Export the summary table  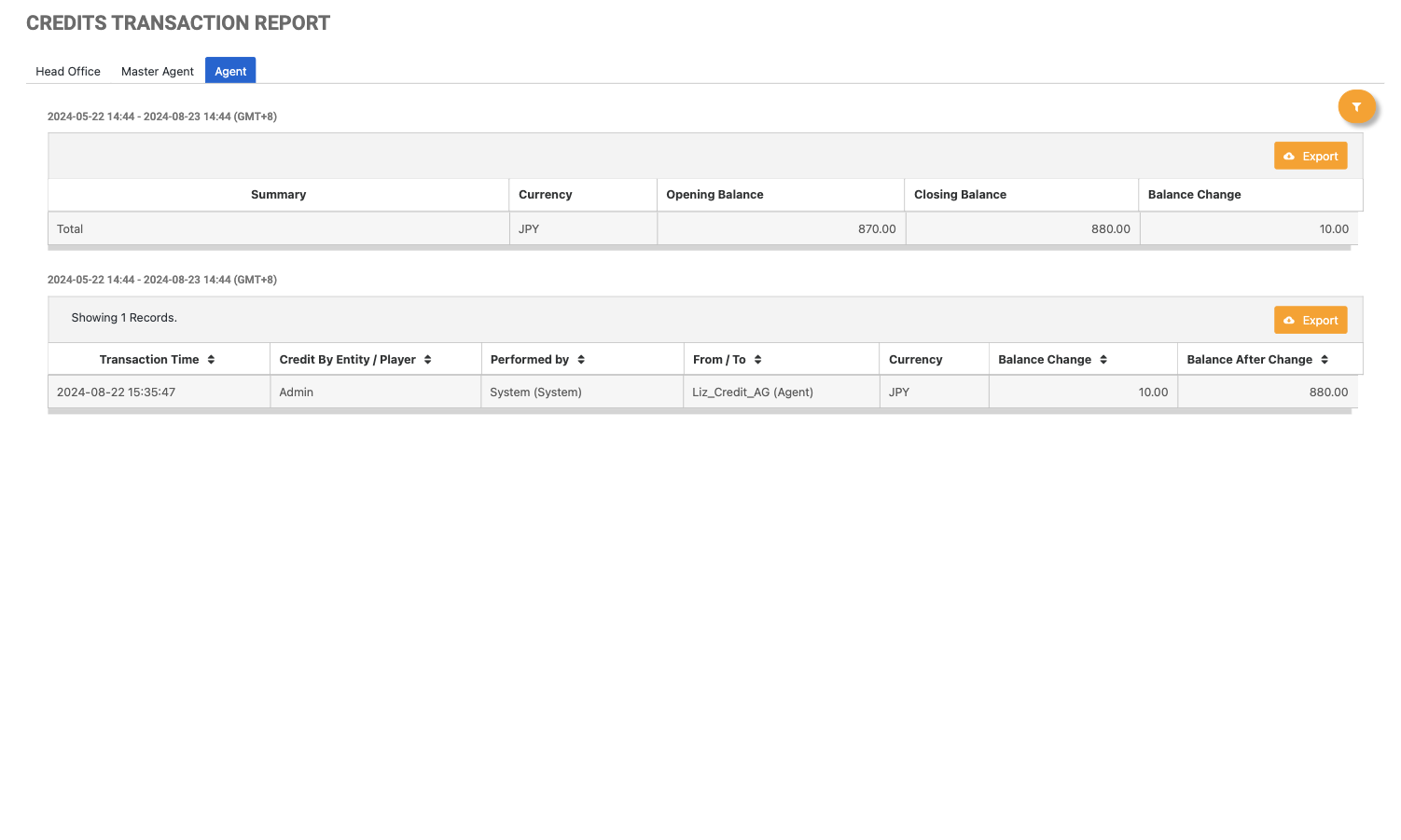(x=1311, y=157)
